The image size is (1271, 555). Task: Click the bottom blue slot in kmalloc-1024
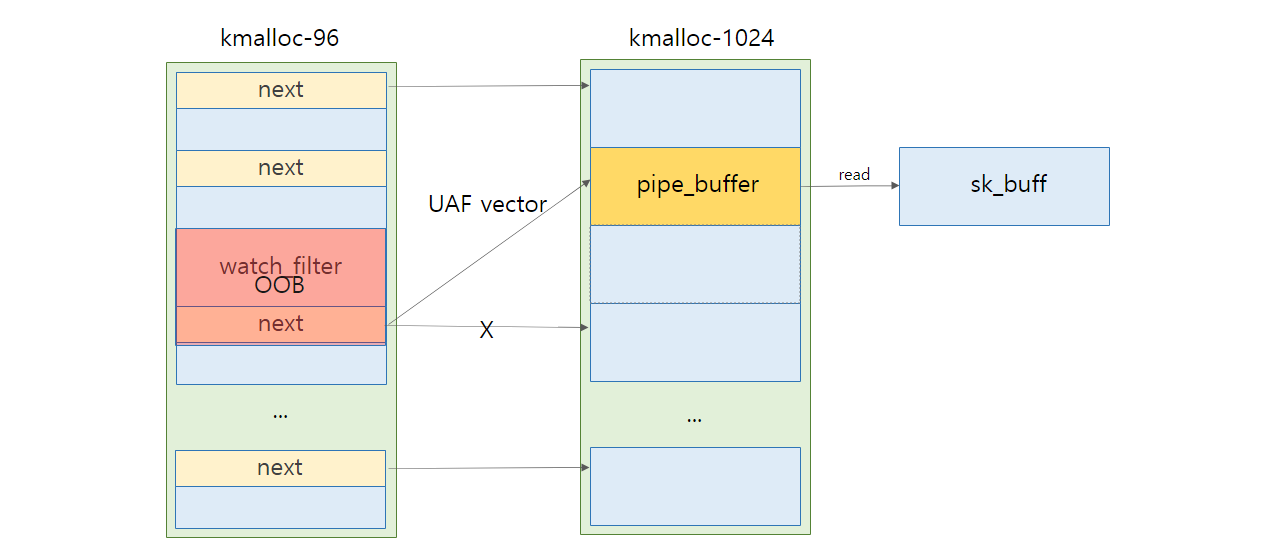click(696, 486)
